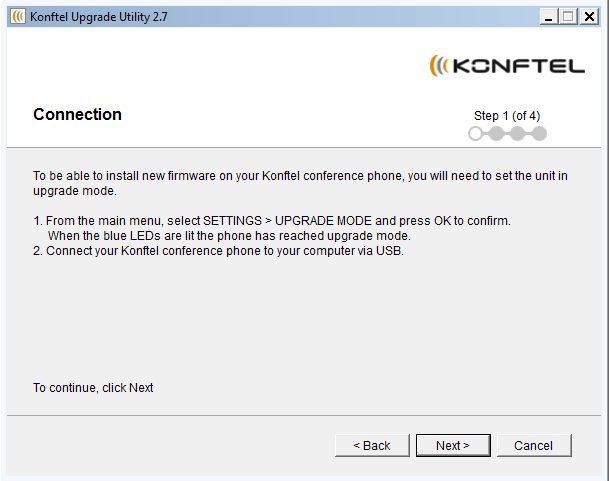609x481 pixels.
Task: Click the first step indicator circle
Action: coord(475,134)
